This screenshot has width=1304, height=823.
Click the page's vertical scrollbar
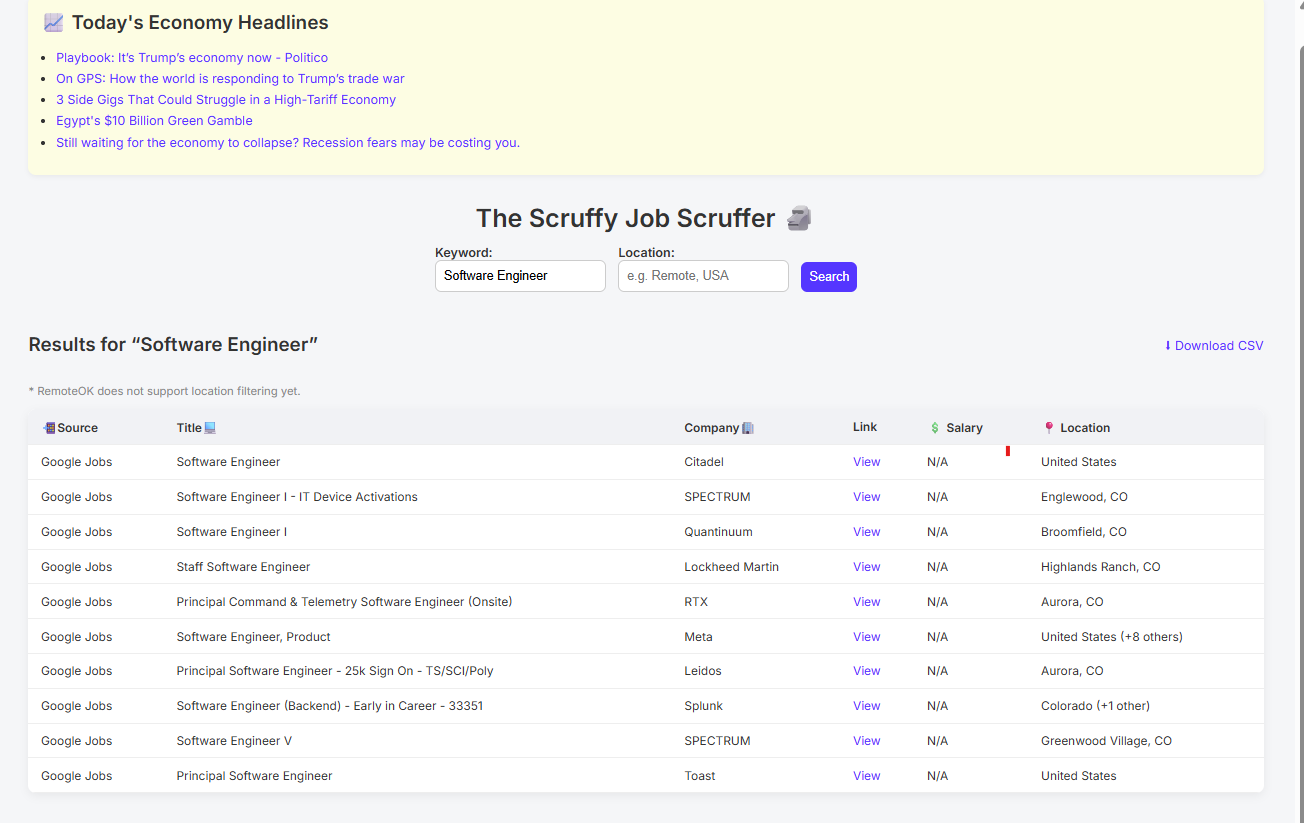1298,400
